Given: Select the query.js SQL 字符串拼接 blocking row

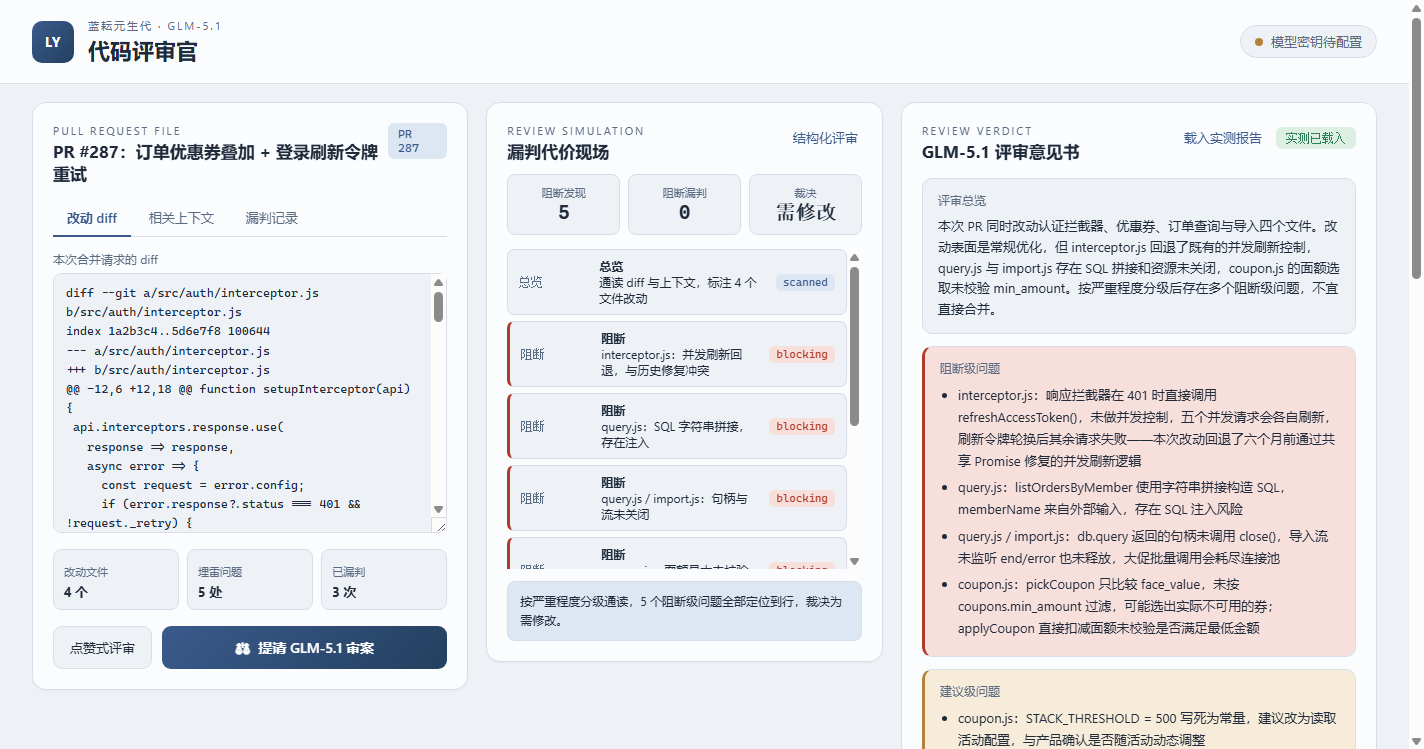Looking at the screenshot, I should coord(676,426).
